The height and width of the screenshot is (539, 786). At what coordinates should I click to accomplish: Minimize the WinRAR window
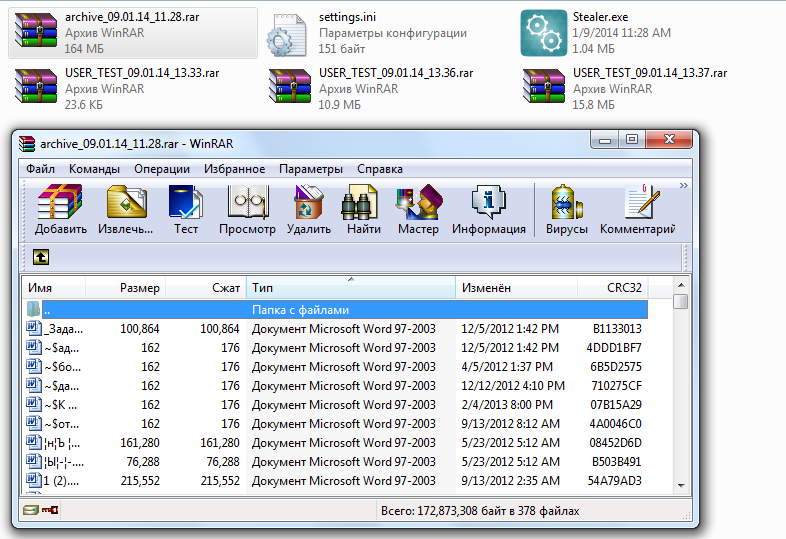(x=605, y=140)
